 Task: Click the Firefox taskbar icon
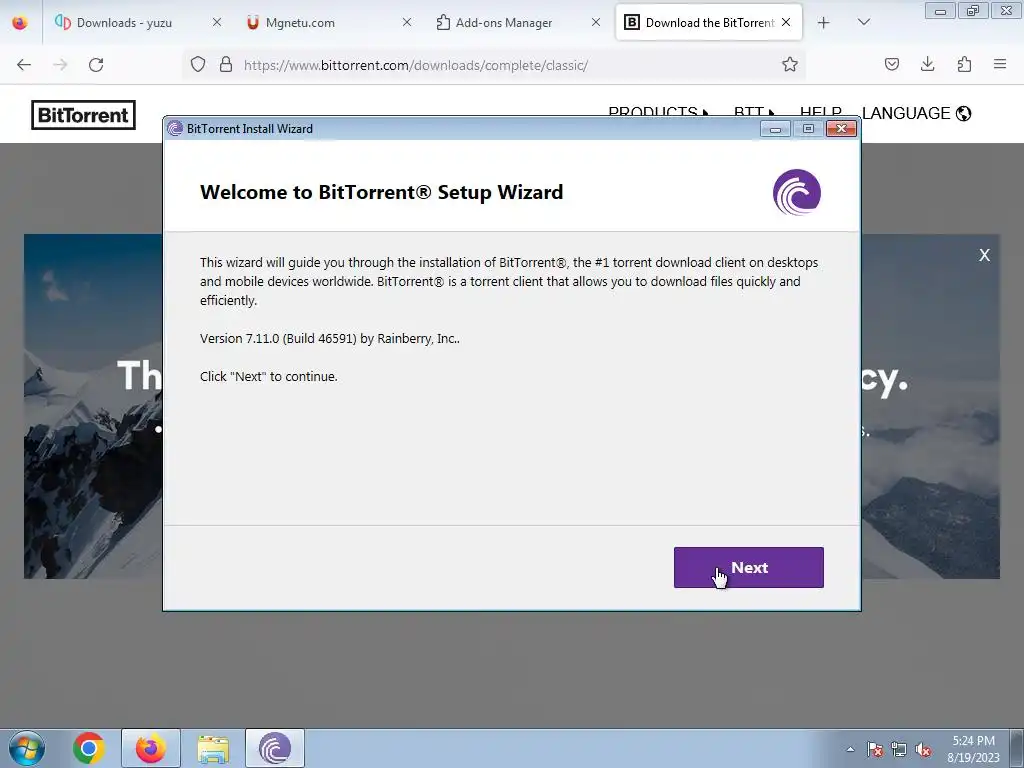[151, 748]
